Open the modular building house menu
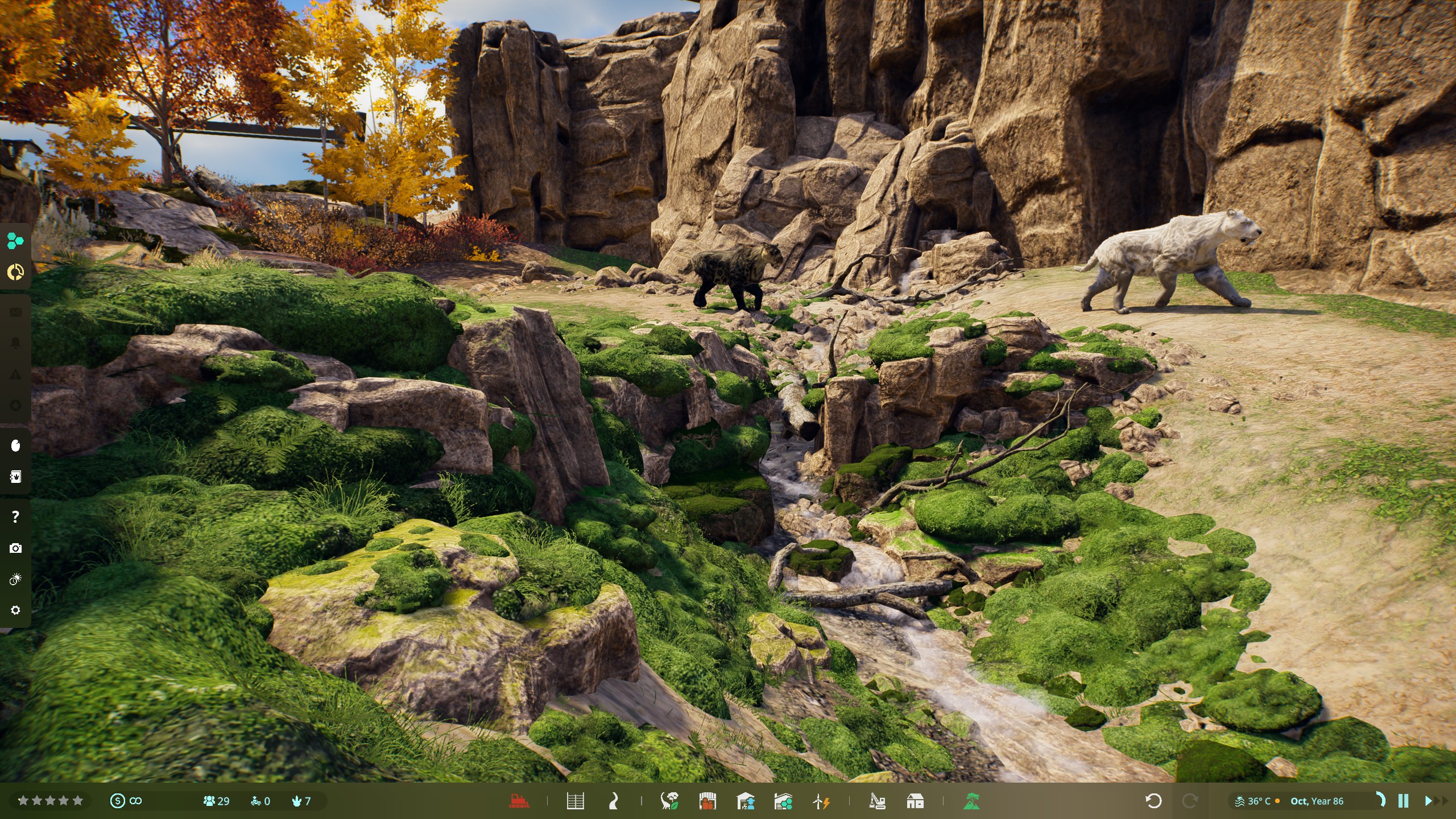Screen dimensions: 1456x819 pos(915,801)
